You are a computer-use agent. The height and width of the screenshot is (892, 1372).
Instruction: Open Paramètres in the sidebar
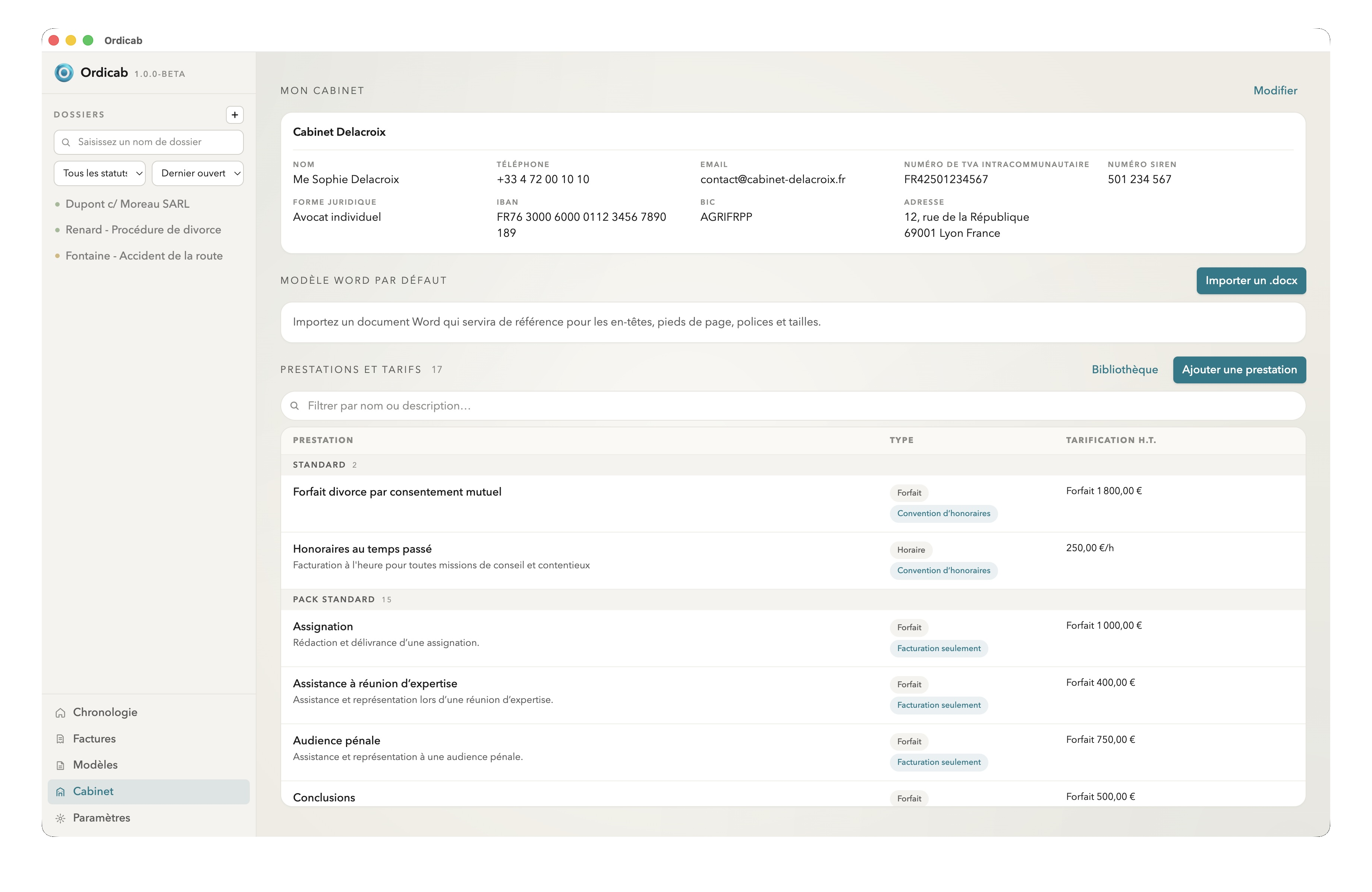click(x=149, y=818)
